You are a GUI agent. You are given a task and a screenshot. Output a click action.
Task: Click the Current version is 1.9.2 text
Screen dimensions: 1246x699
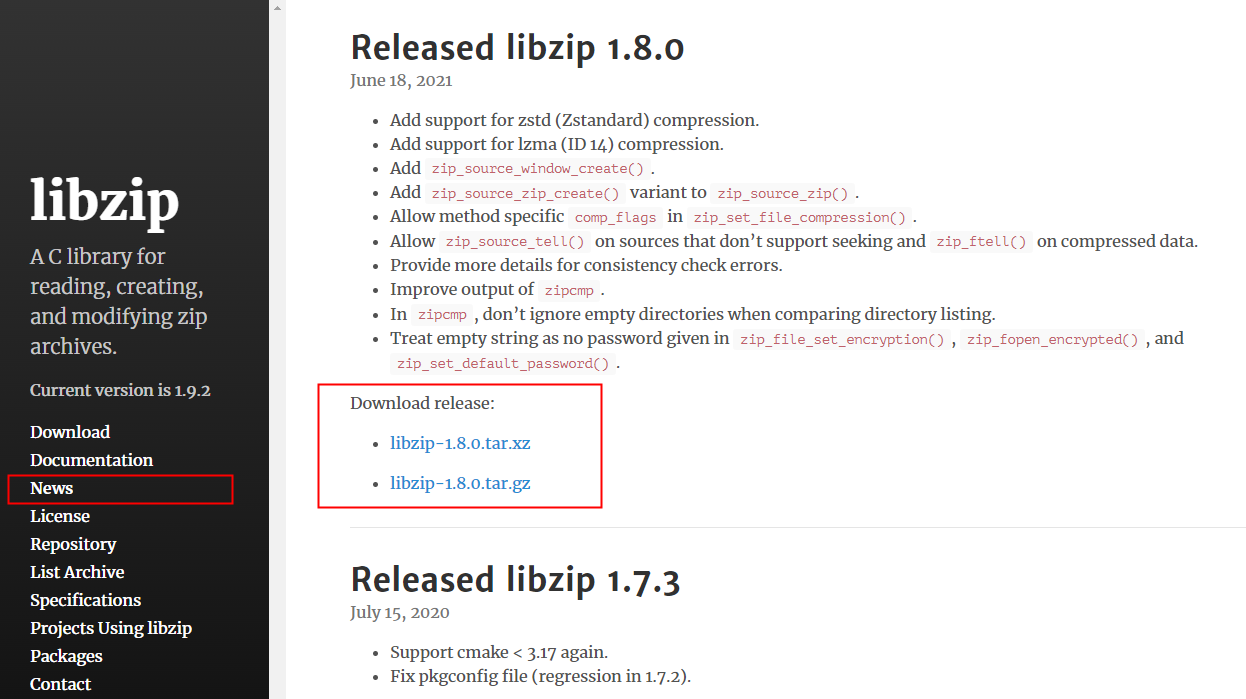tap(120, 390)
